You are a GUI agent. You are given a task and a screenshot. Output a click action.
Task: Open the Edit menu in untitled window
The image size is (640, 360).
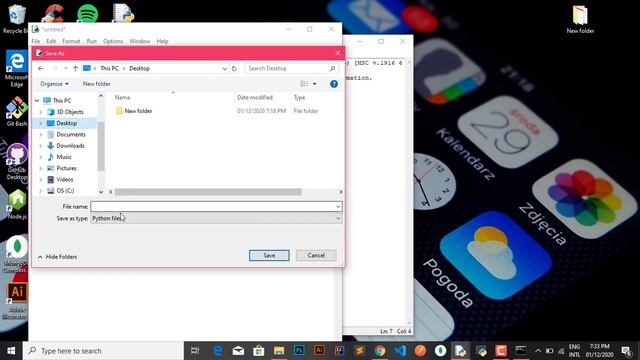click(x=51, y=41)
